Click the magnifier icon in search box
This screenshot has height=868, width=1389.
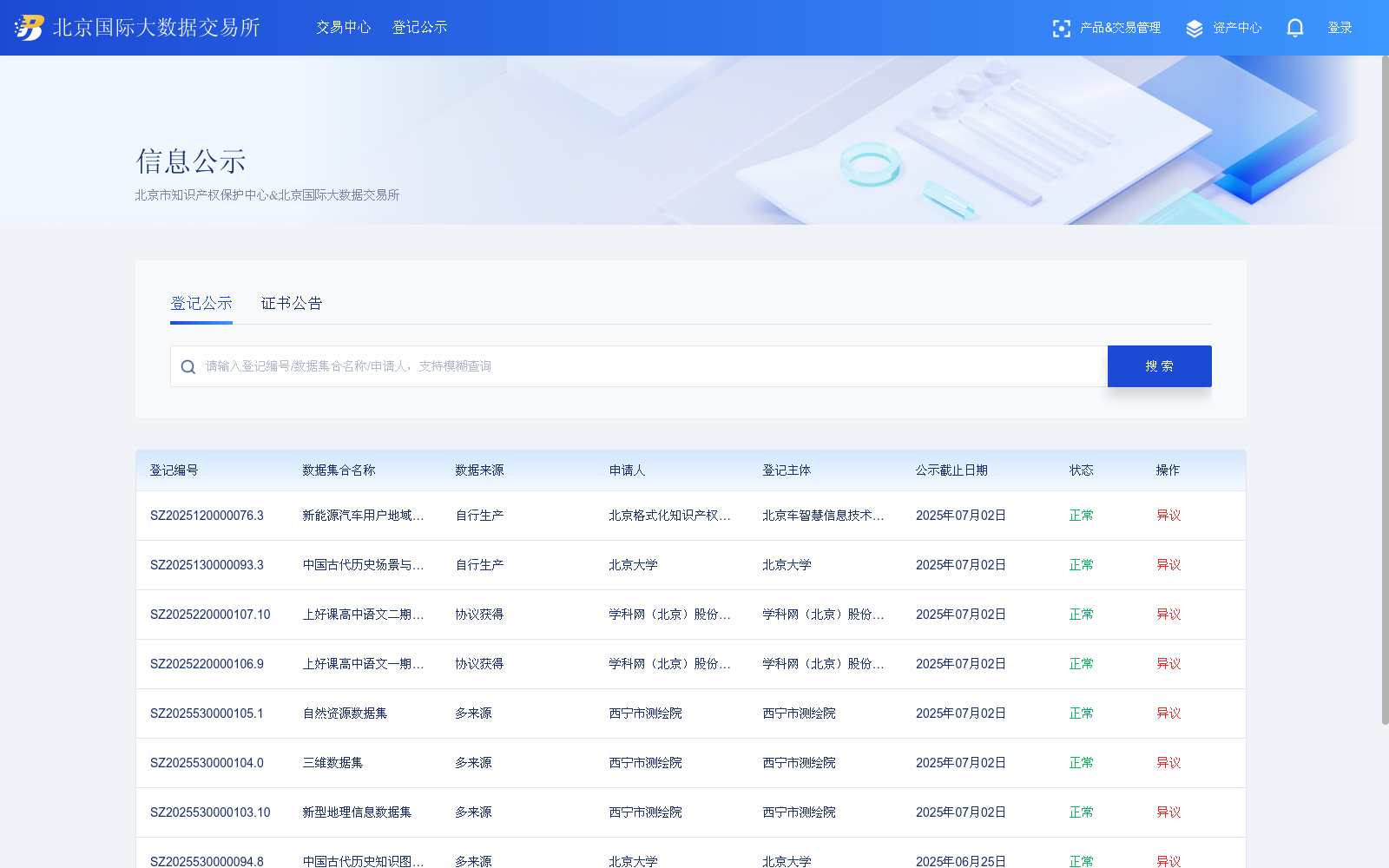coord(188,366)
